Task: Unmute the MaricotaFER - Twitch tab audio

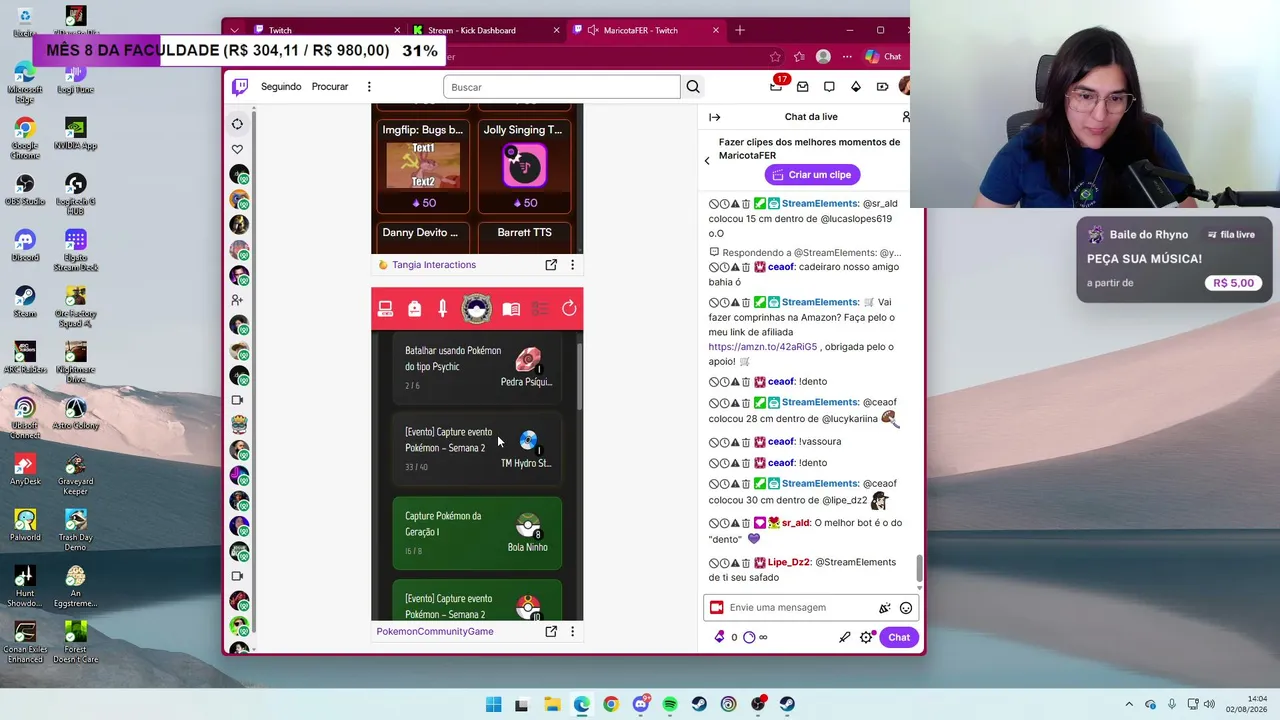Action: point(593,30)
